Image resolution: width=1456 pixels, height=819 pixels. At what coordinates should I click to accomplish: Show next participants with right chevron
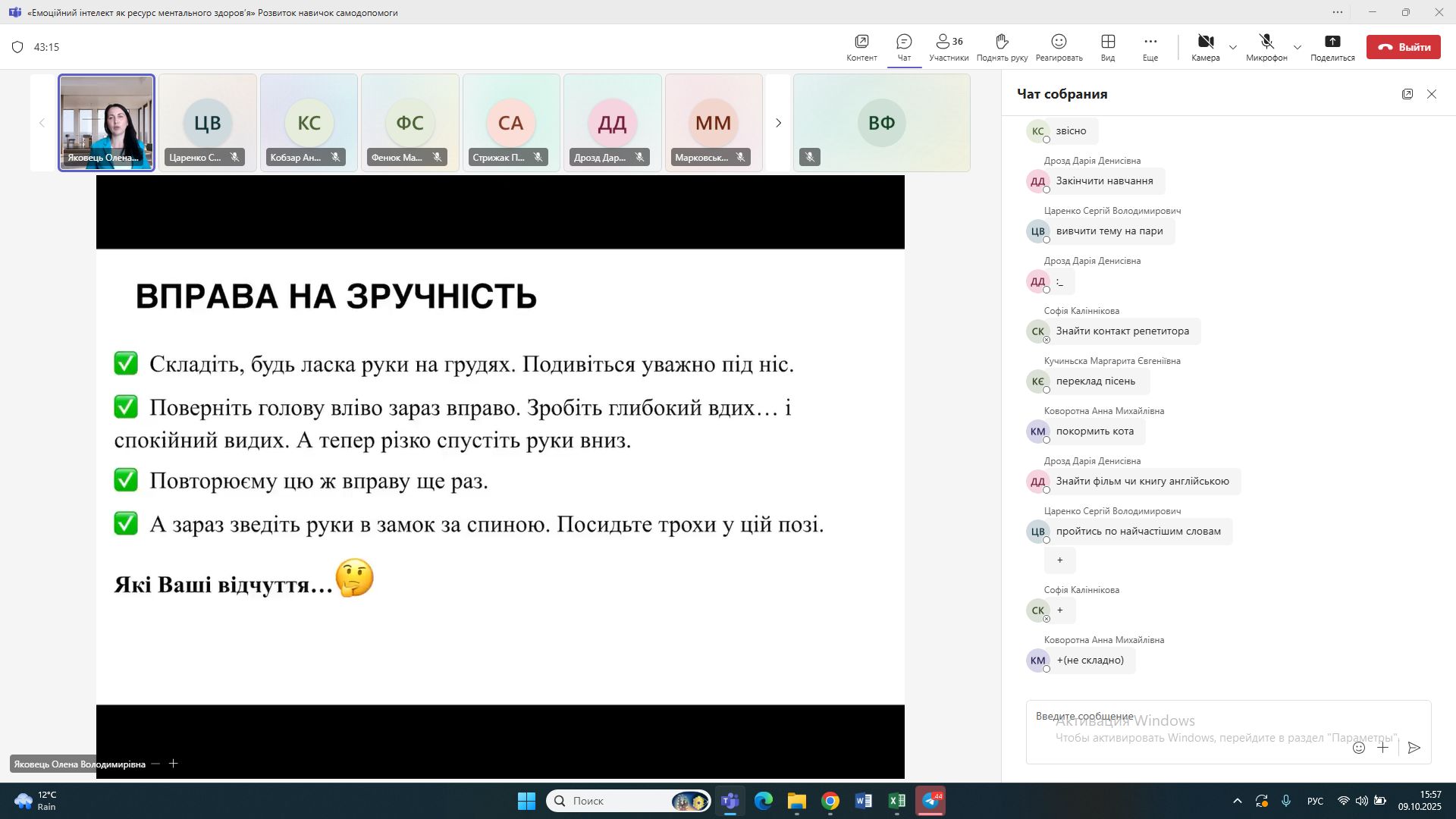point(778,123)
